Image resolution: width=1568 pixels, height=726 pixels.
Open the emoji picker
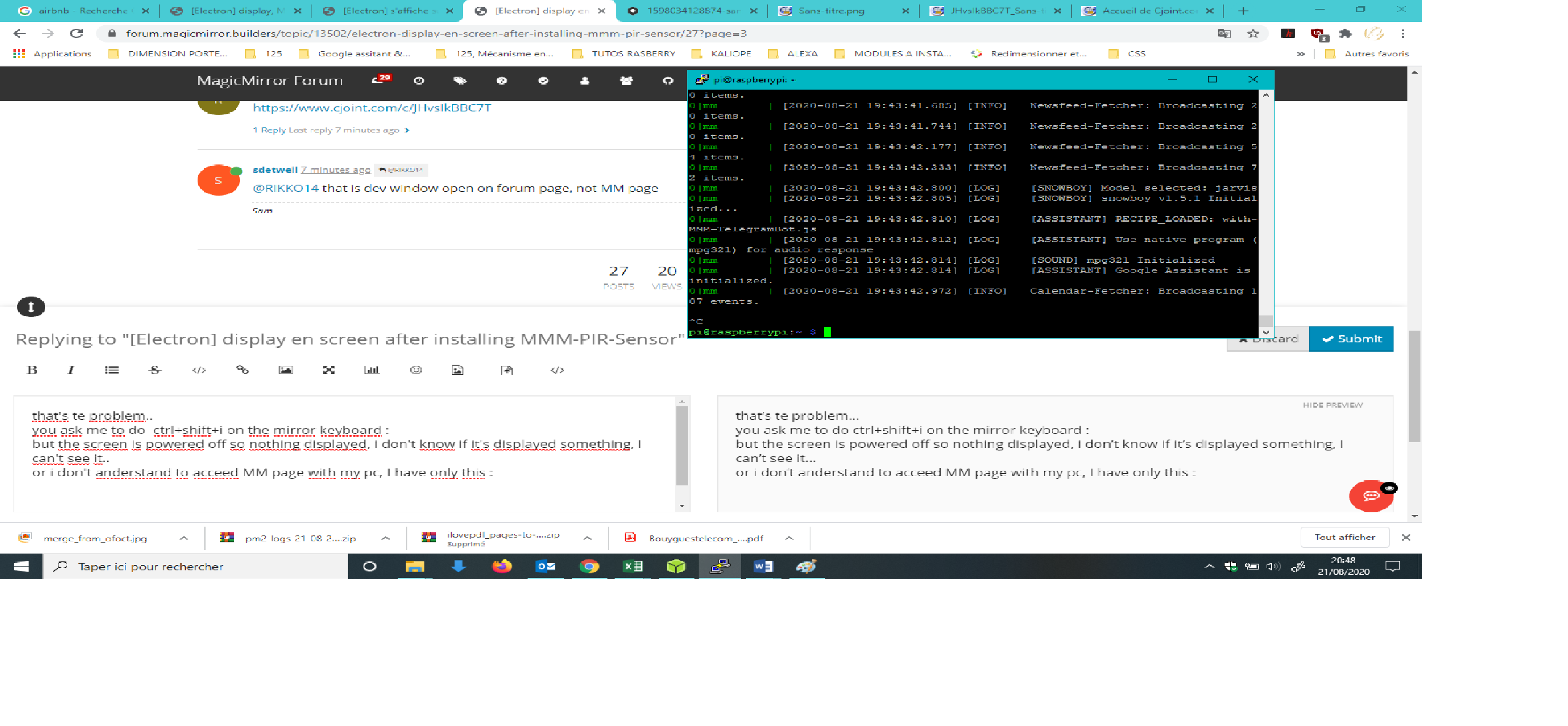[416, 370]
